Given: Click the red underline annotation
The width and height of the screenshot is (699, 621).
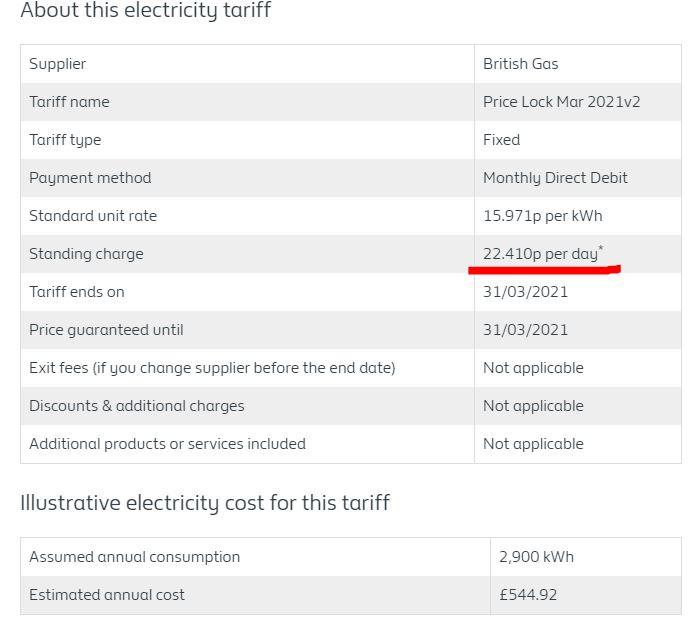Looking at the screenshot, I should 544,270.
